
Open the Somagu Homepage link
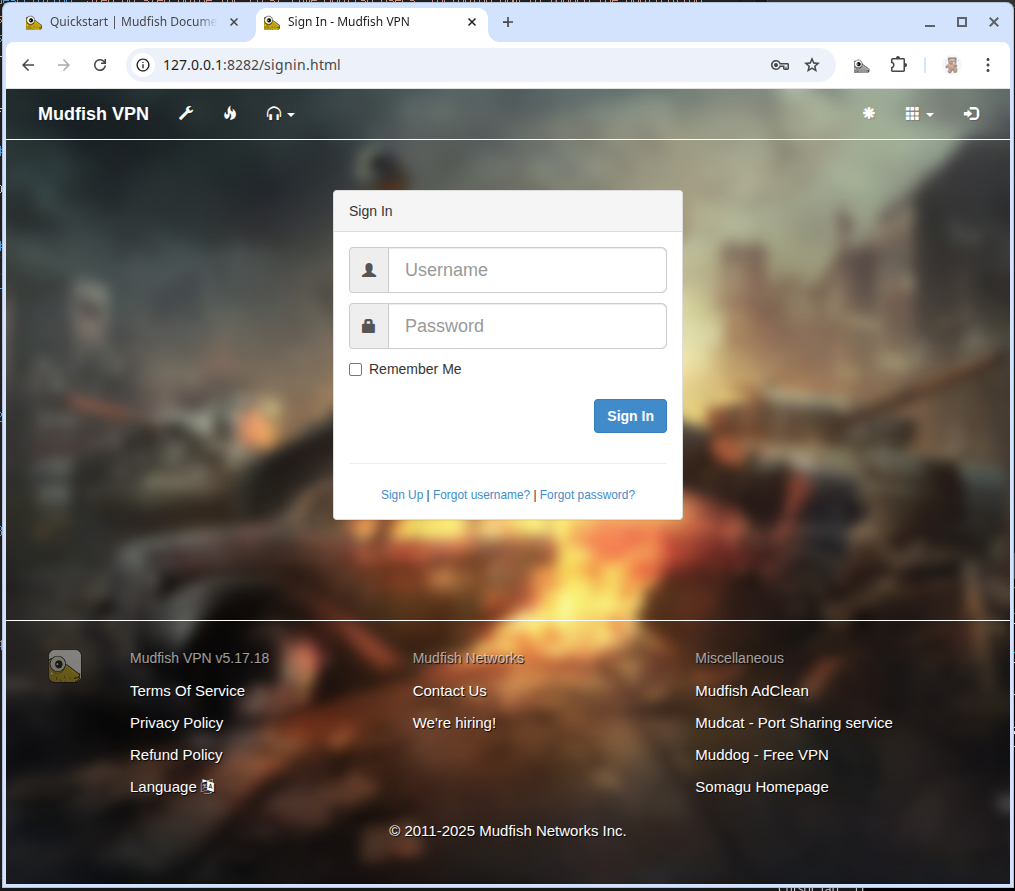click(762, 787)
